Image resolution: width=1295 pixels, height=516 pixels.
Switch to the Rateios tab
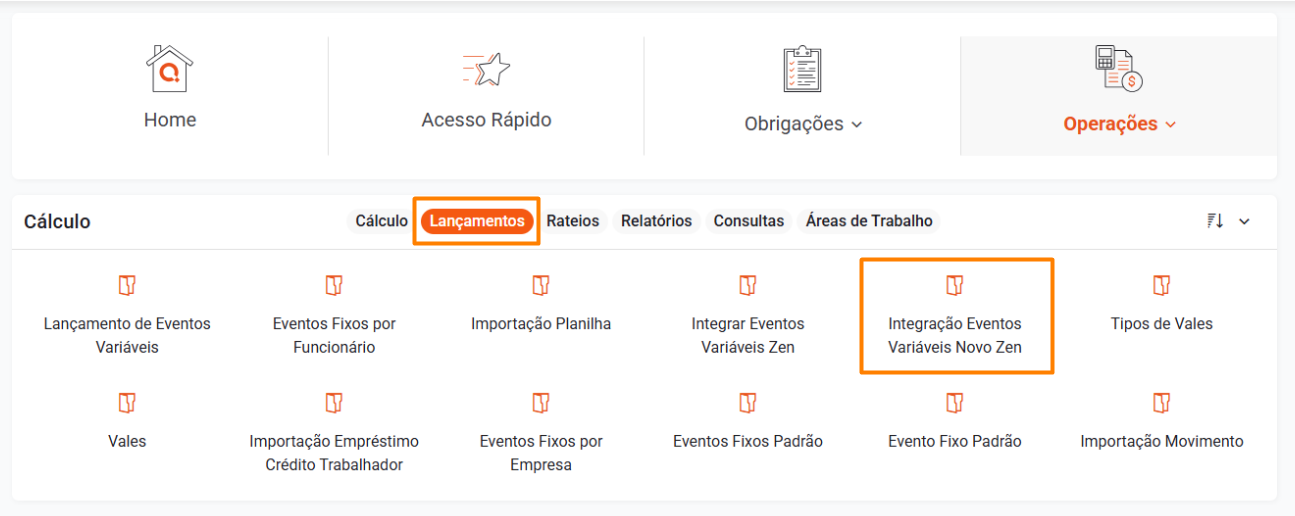coord(573,221)
